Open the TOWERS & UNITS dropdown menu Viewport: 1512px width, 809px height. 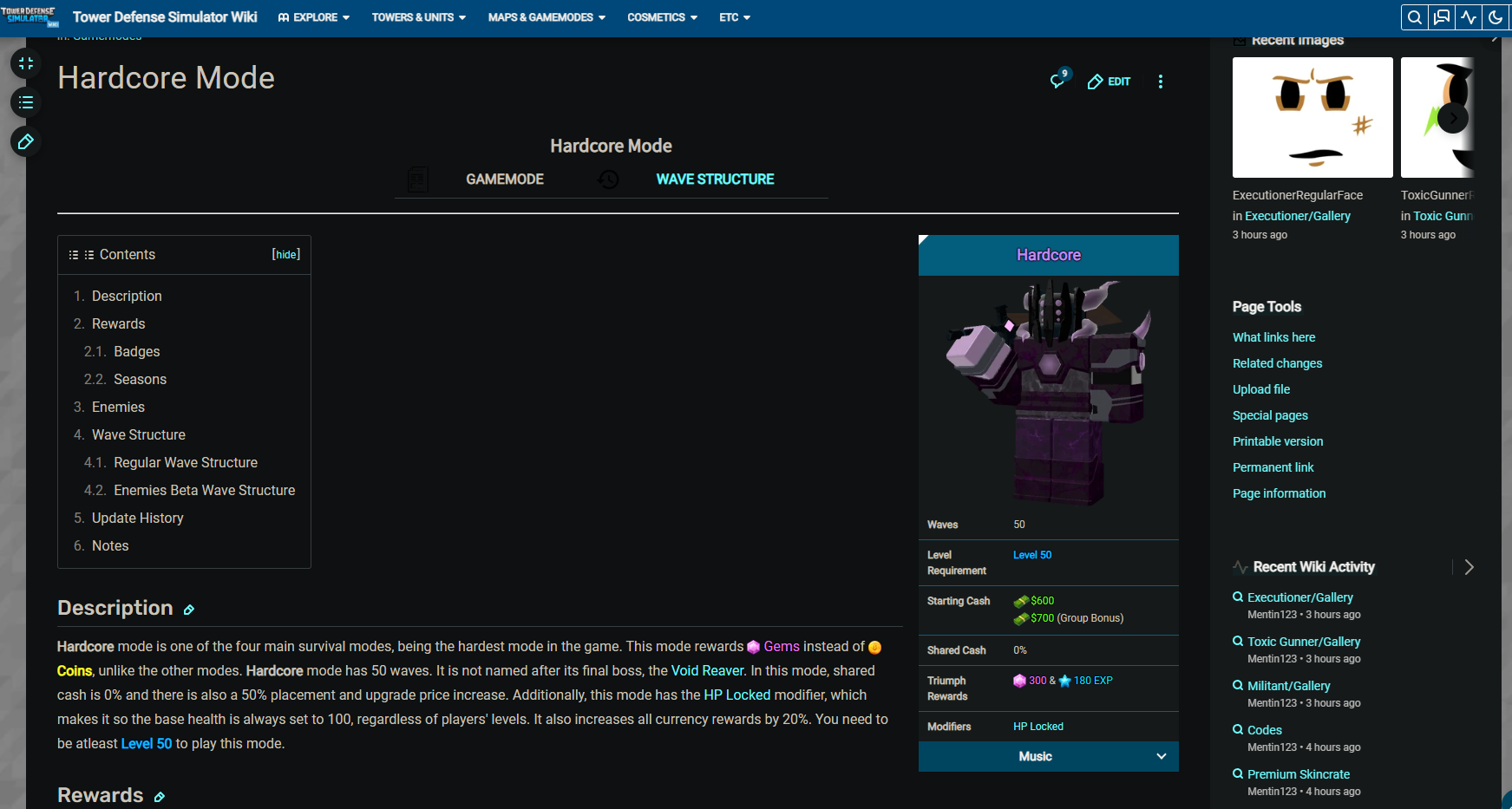pos(419,17)
